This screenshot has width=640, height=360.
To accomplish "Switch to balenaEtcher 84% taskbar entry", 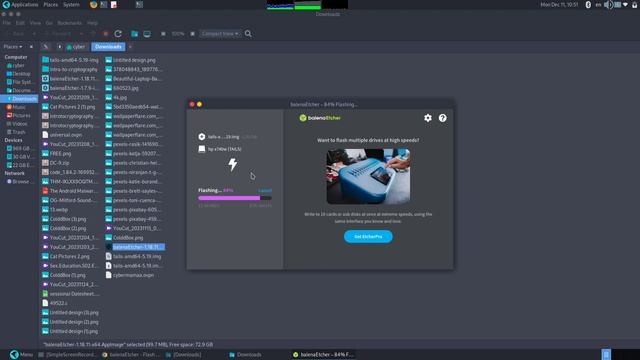I will [x=323, y=355].
